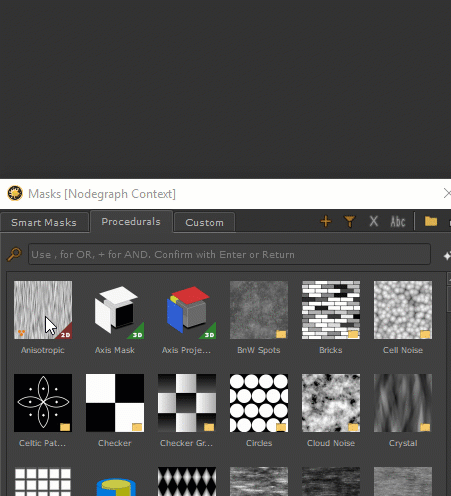Open the orange filter funnel icon
The width and height of the screenshot is (451, 496).
coord(350,222)
